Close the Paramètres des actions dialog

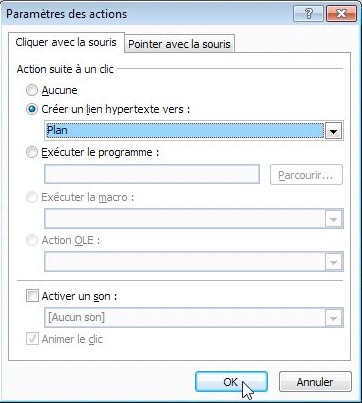coord(341,14)
